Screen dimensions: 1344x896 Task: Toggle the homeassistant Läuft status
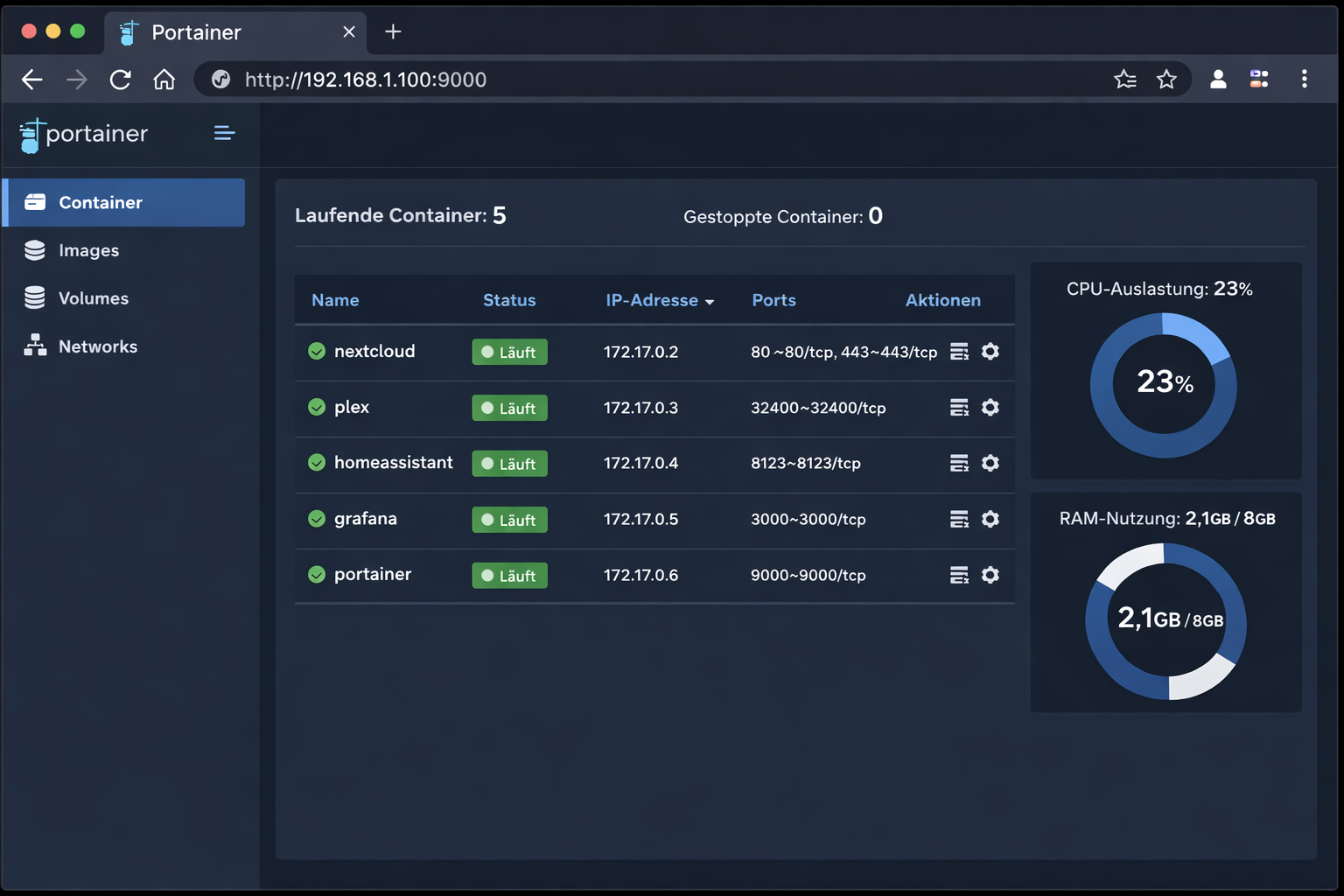click(x=509, y=464)
